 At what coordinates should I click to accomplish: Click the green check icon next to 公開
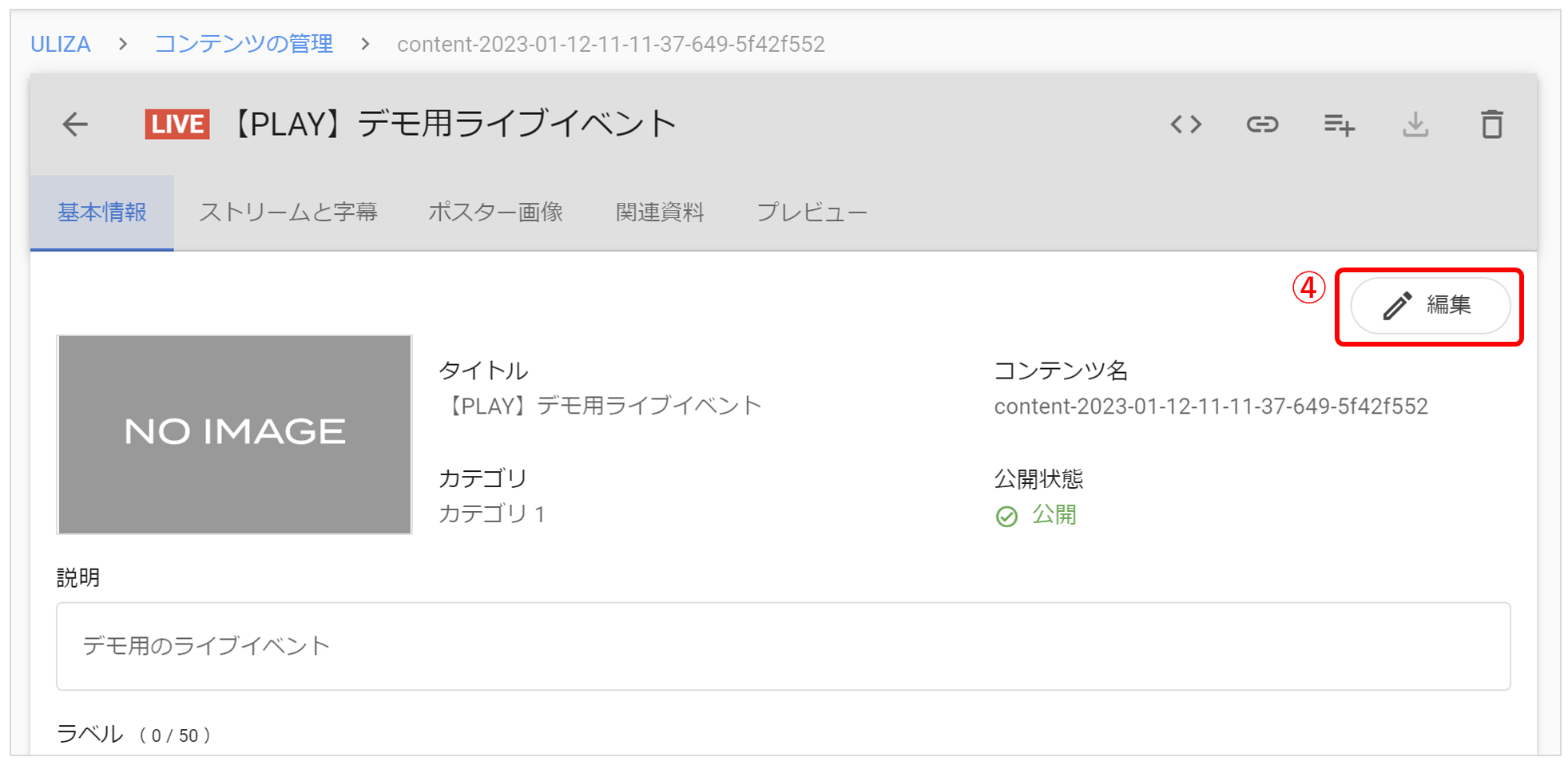[x=1007, y=515]
